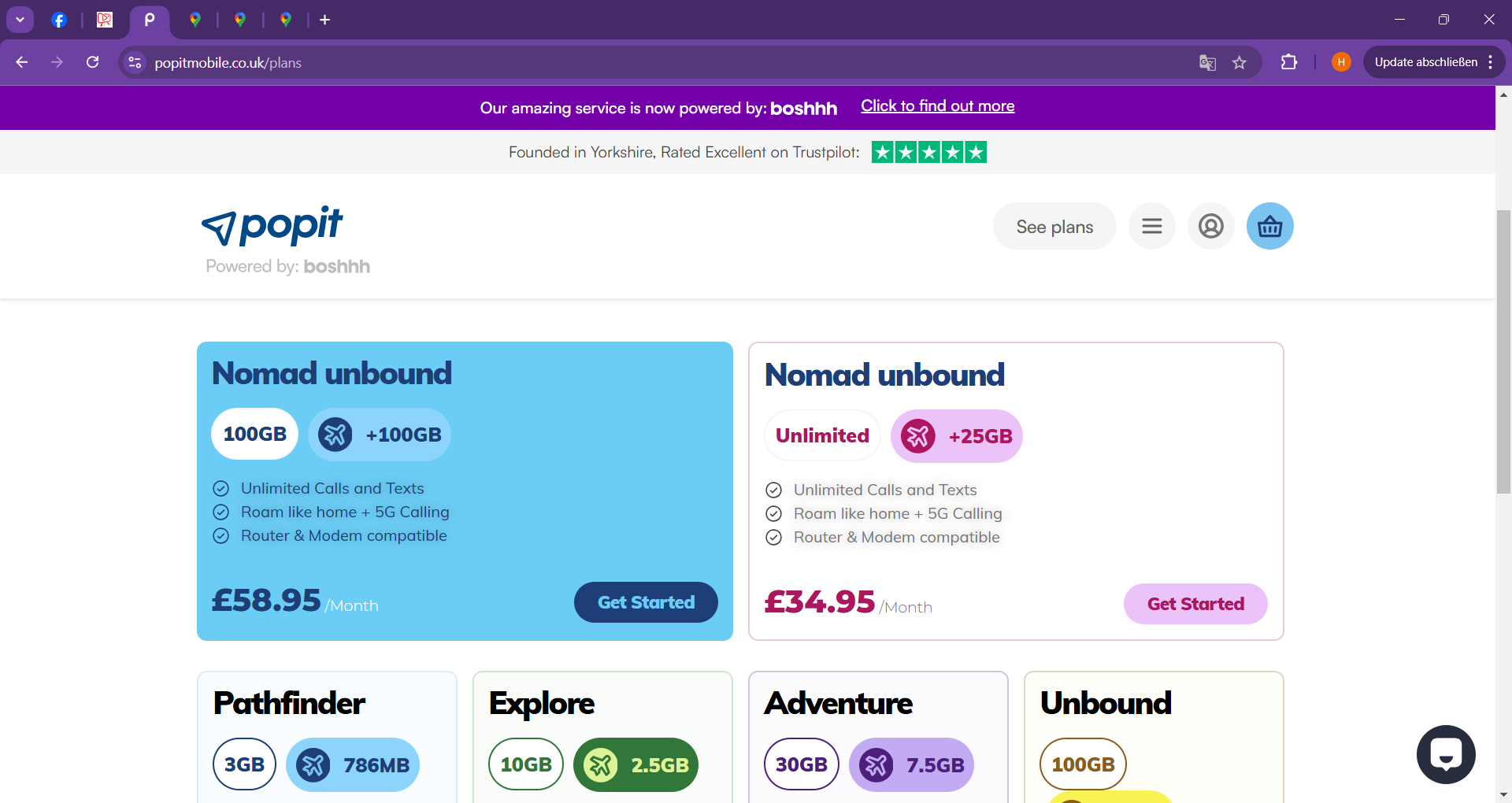Screen dimensions: 1512x803
Task: Open the Chrome profile avatar H
Action: [1341, 62]
